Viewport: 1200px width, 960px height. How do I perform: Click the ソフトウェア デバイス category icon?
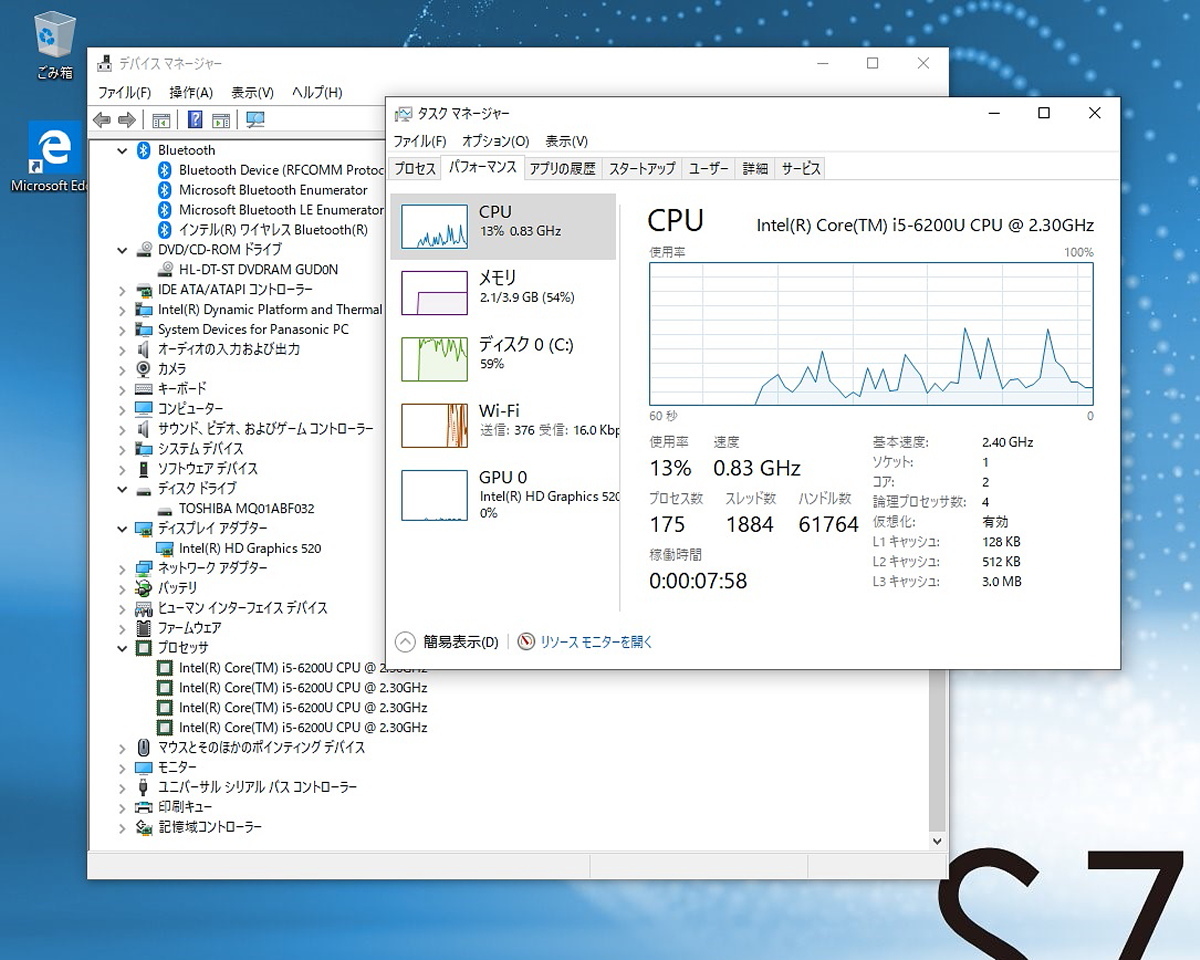[144, 469]
